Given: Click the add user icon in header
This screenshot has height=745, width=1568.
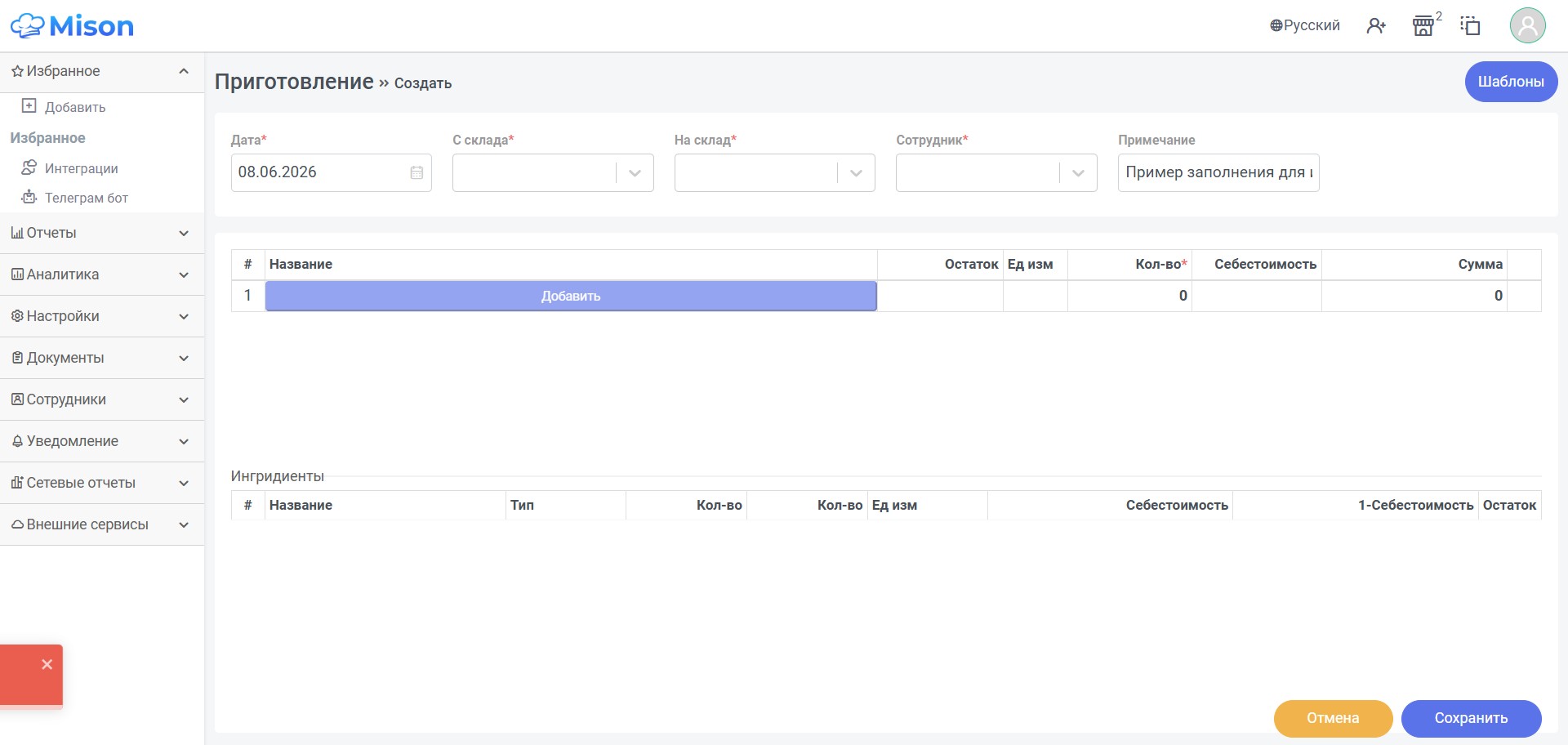Looking at the screenshot, I should coord(1376,26).
